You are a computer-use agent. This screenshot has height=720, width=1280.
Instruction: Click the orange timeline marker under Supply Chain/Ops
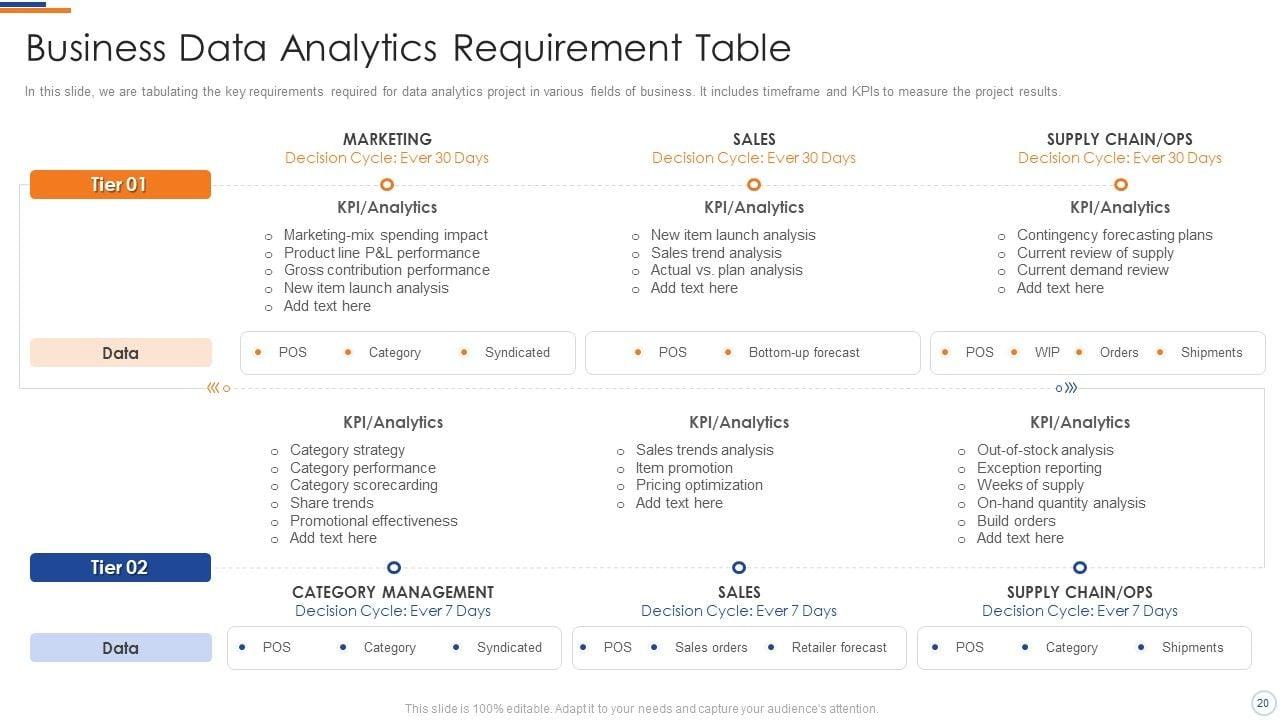[x=1120, y=184]
